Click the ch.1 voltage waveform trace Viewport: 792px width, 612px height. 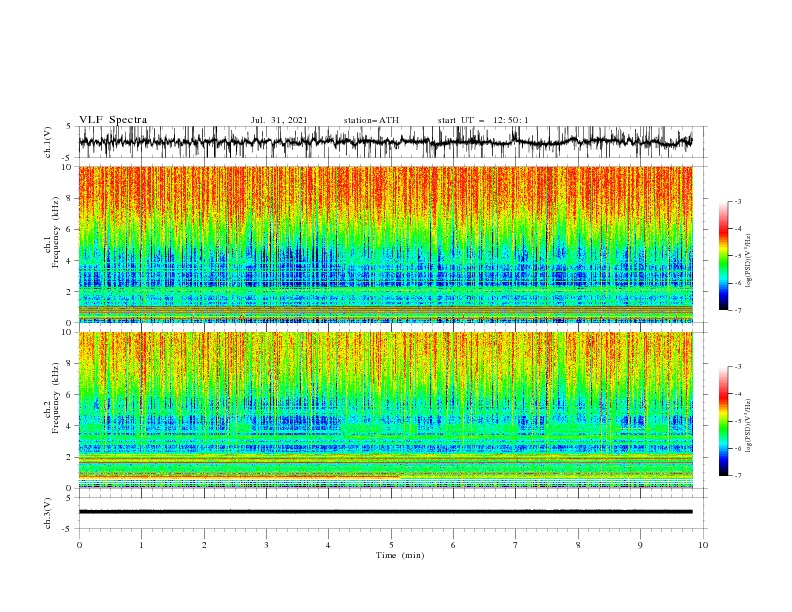click(385, 142)
